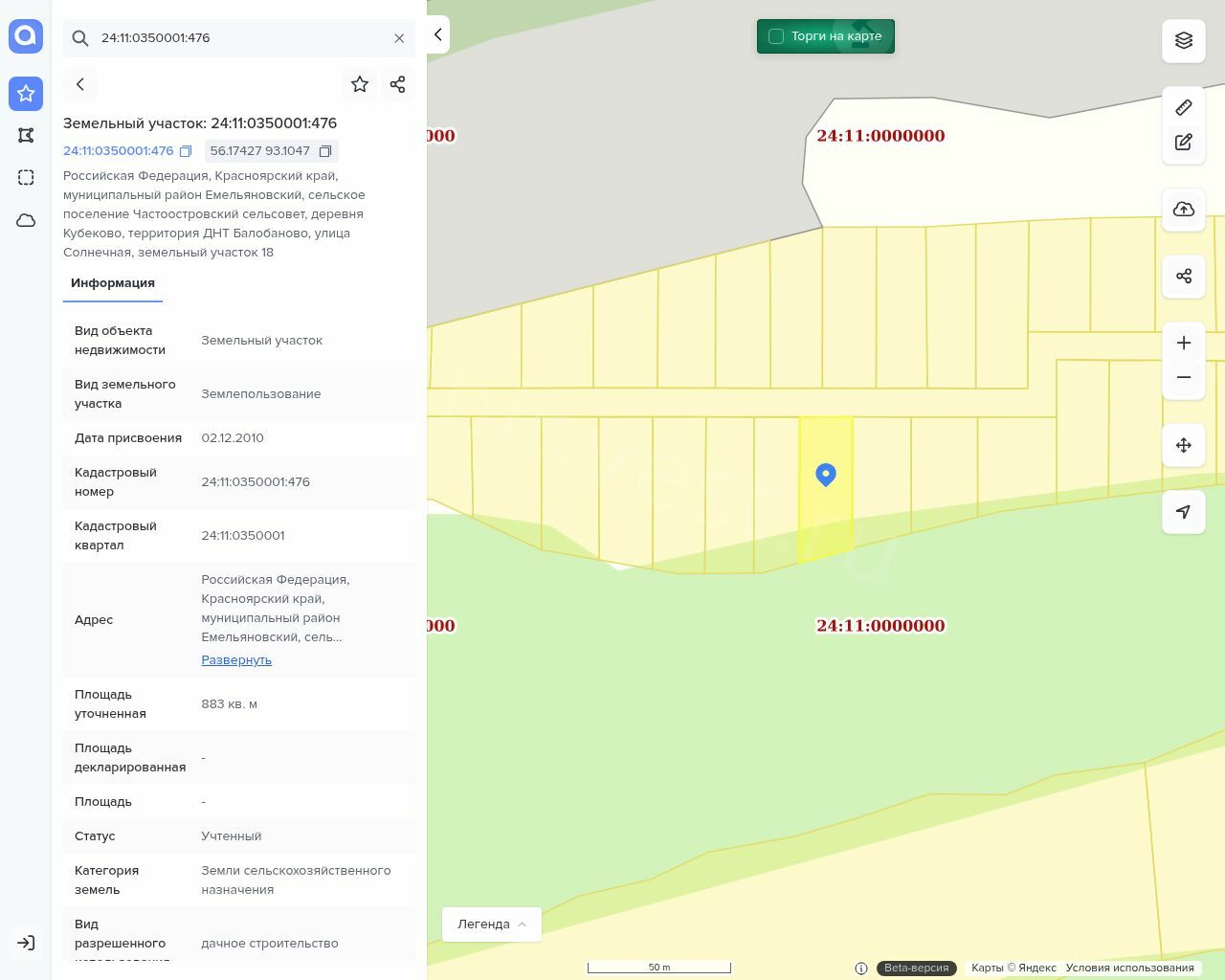The width and height of the screenshot is (1225, 980).
Task: Switch to the "Информация" tab
Action: click(x=113, y=283)
